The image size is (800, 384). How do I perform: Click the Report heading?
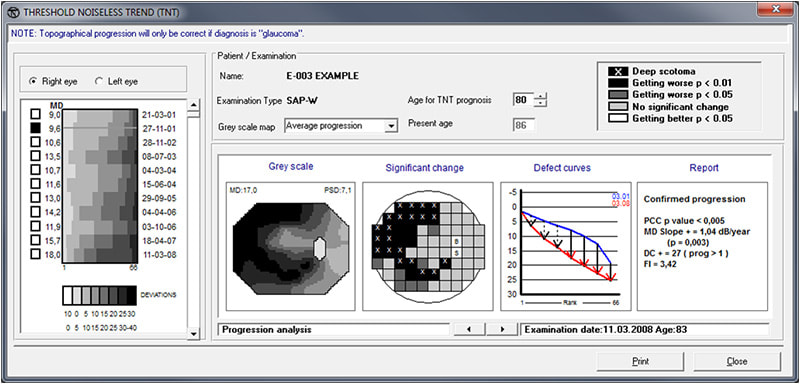704,167
